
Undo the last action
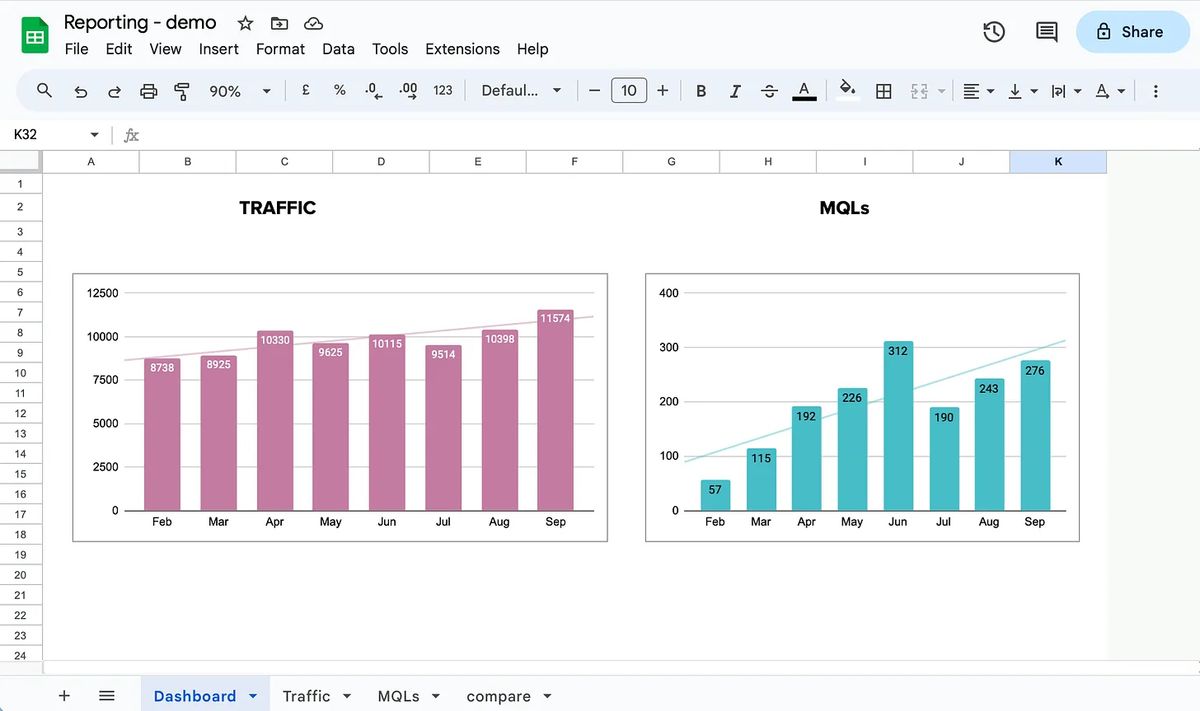(x=80, y=90)
